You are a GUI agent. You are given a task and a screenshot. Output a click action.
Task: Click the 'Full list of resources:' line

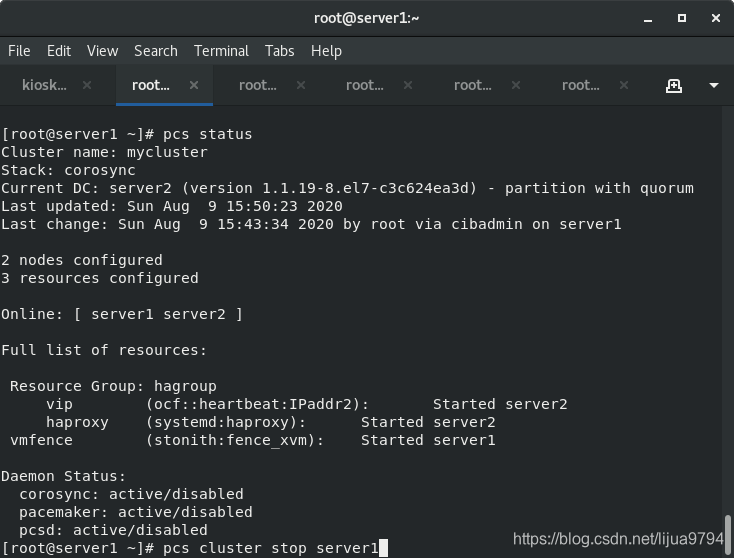[104, 350]
